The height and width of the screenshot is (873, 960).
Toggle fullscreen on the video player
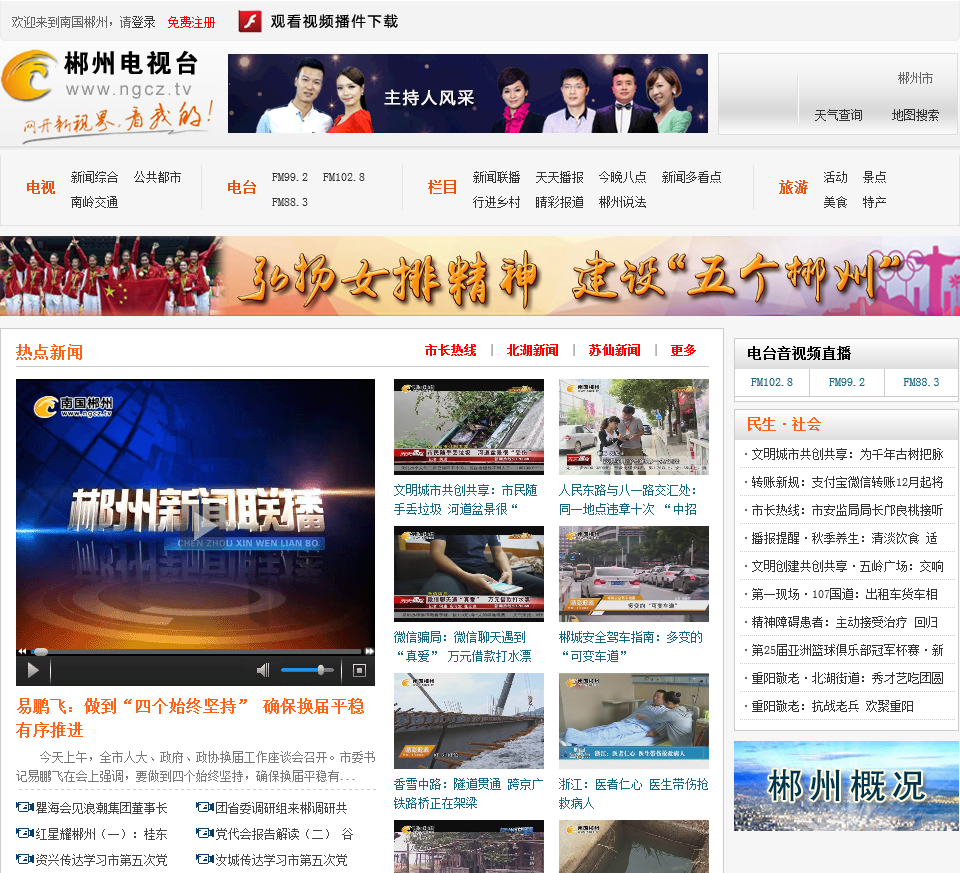click(x=359, y=670)
